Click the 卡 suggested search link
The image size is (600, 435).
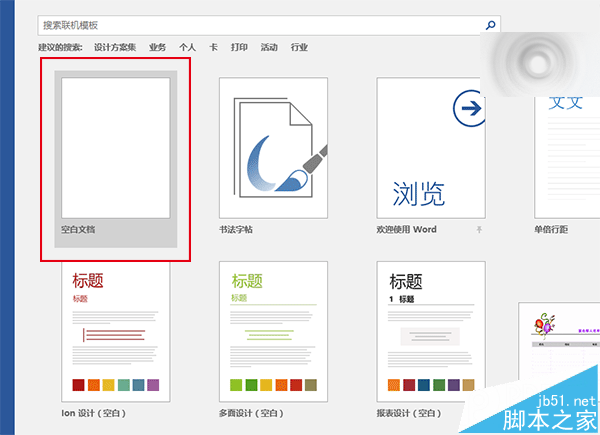pyautogui.click(x=213, y=47)
